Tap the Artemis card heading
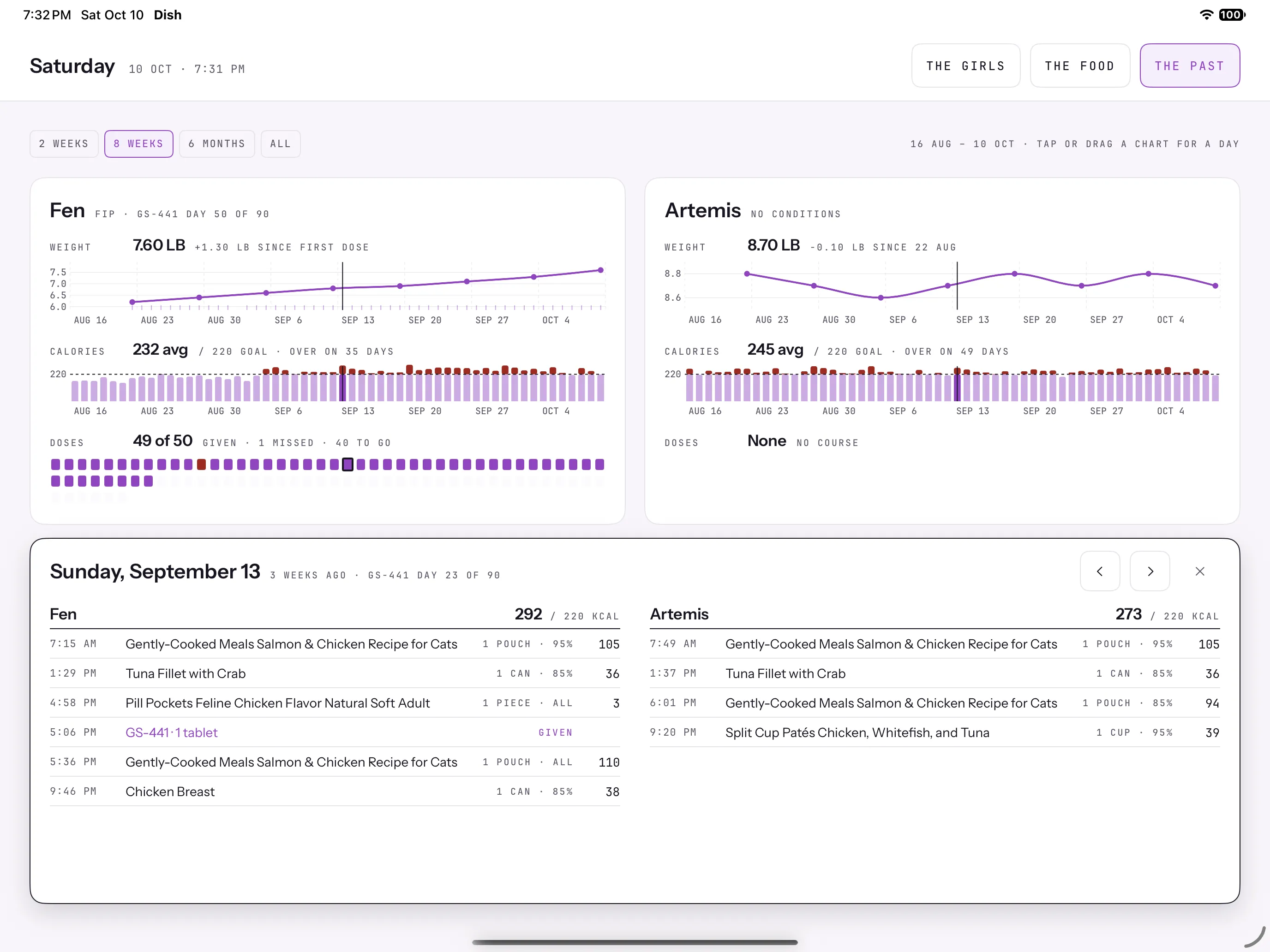 703,211
